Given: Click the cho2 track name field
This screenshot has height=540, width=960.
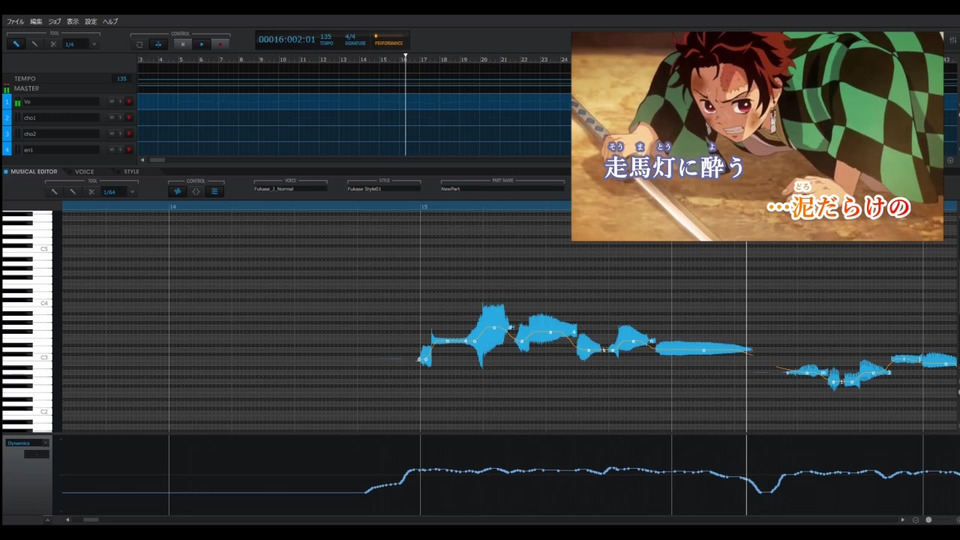Looking at the screenshot, I should point(61,133).
